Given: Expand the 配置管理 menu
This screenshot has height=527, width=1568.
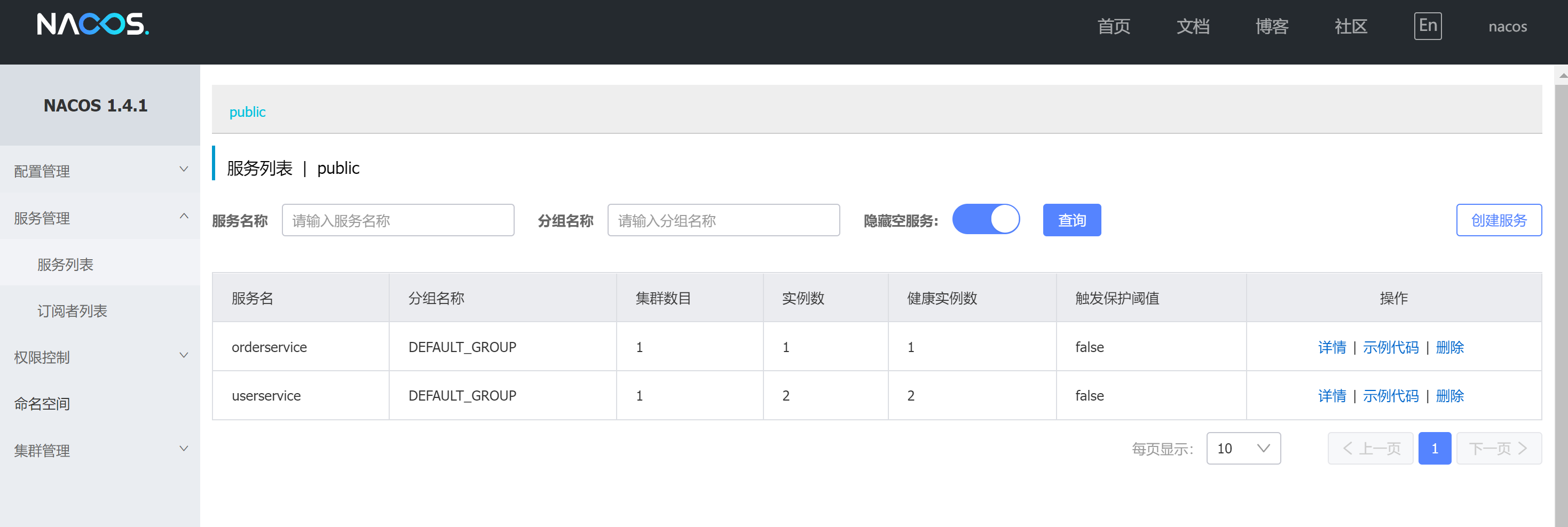Looking at the screenshot, I should click(100, 171).
